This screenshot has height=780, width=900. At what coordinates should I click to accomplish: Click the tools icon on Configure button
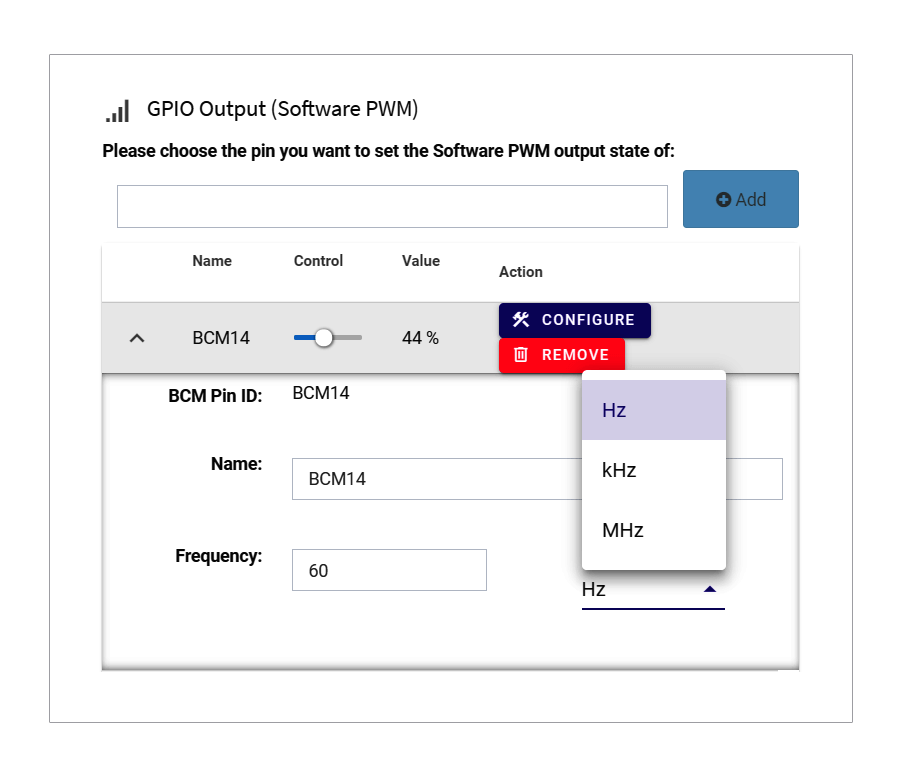pyautogui.click(x=521, y=320)
